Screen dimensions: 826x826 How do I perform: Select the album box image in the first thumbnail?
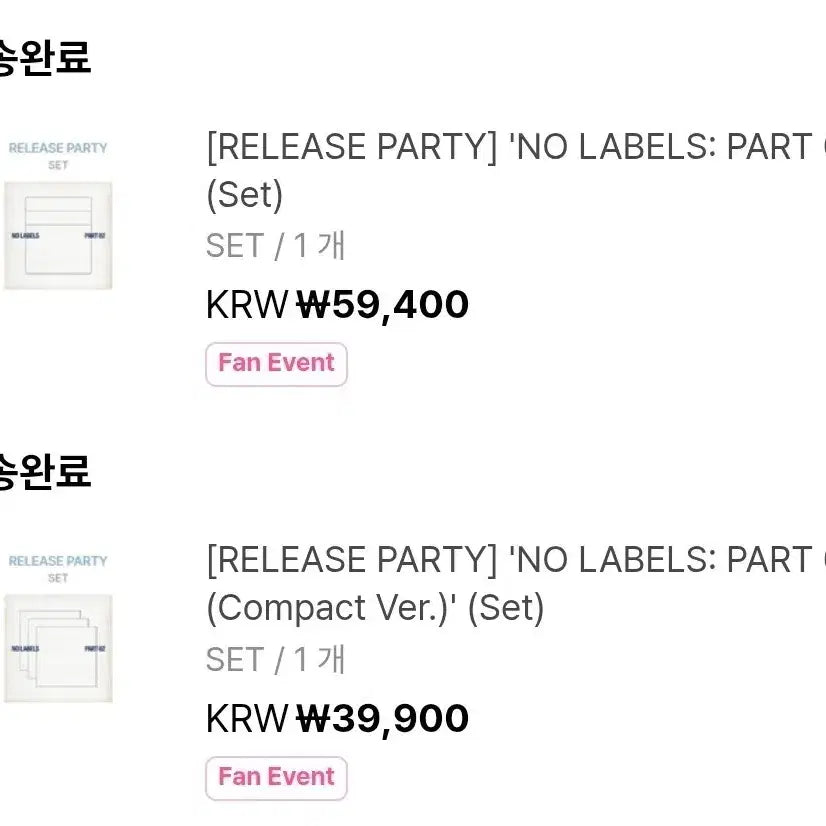[x=58, y=235]
